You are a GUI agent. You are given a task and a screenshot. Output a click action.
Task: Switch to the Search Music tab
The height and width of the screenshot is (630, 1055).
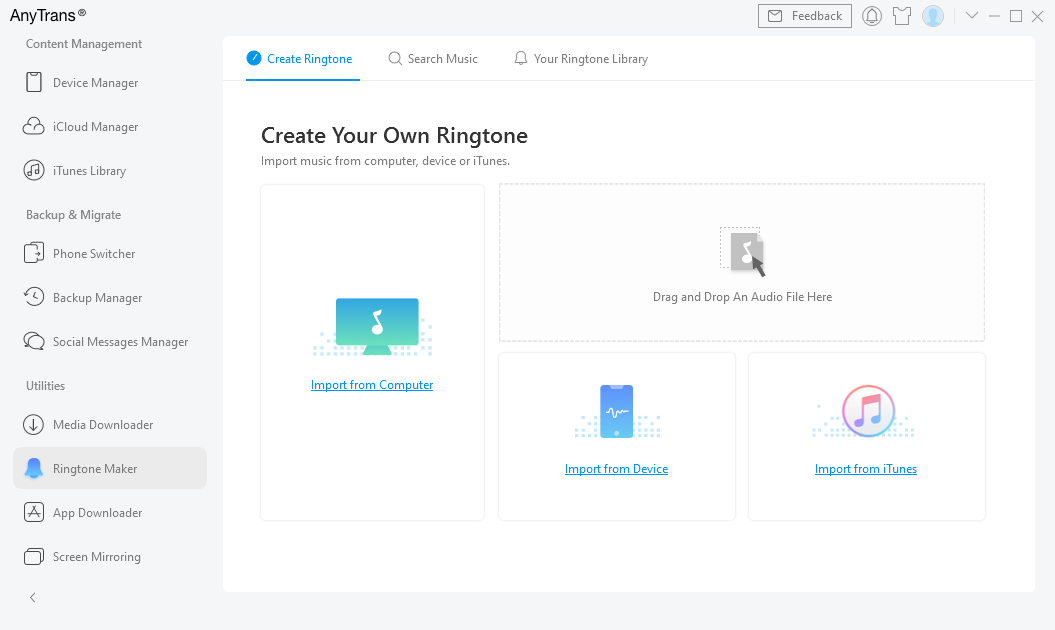[433, 59]
